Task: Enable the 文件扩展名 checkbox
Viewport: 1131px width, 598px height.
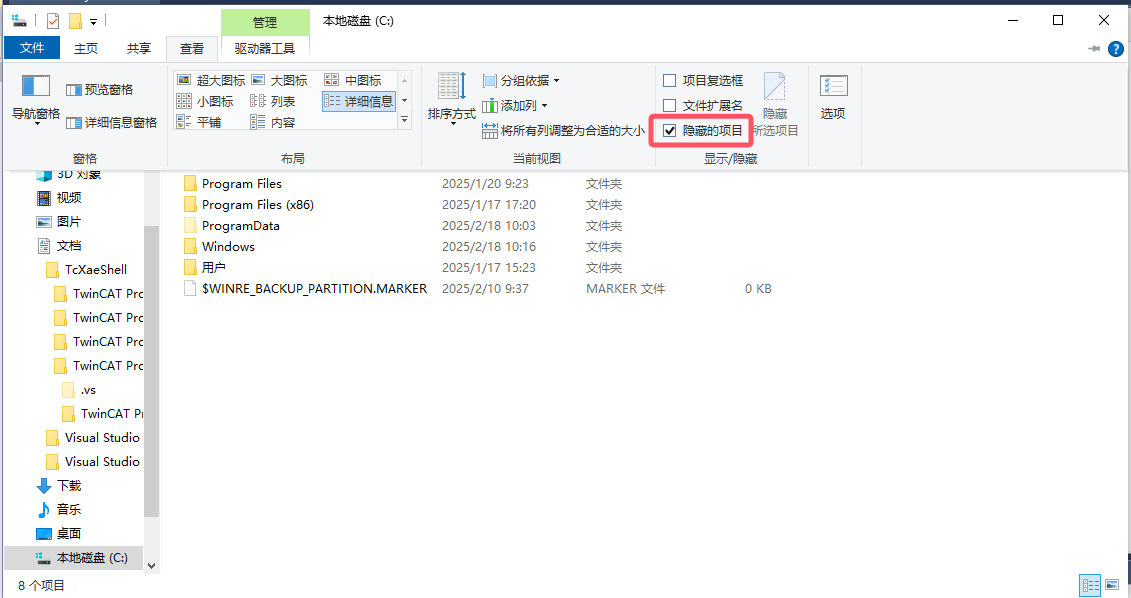Action: pos(670,105)
